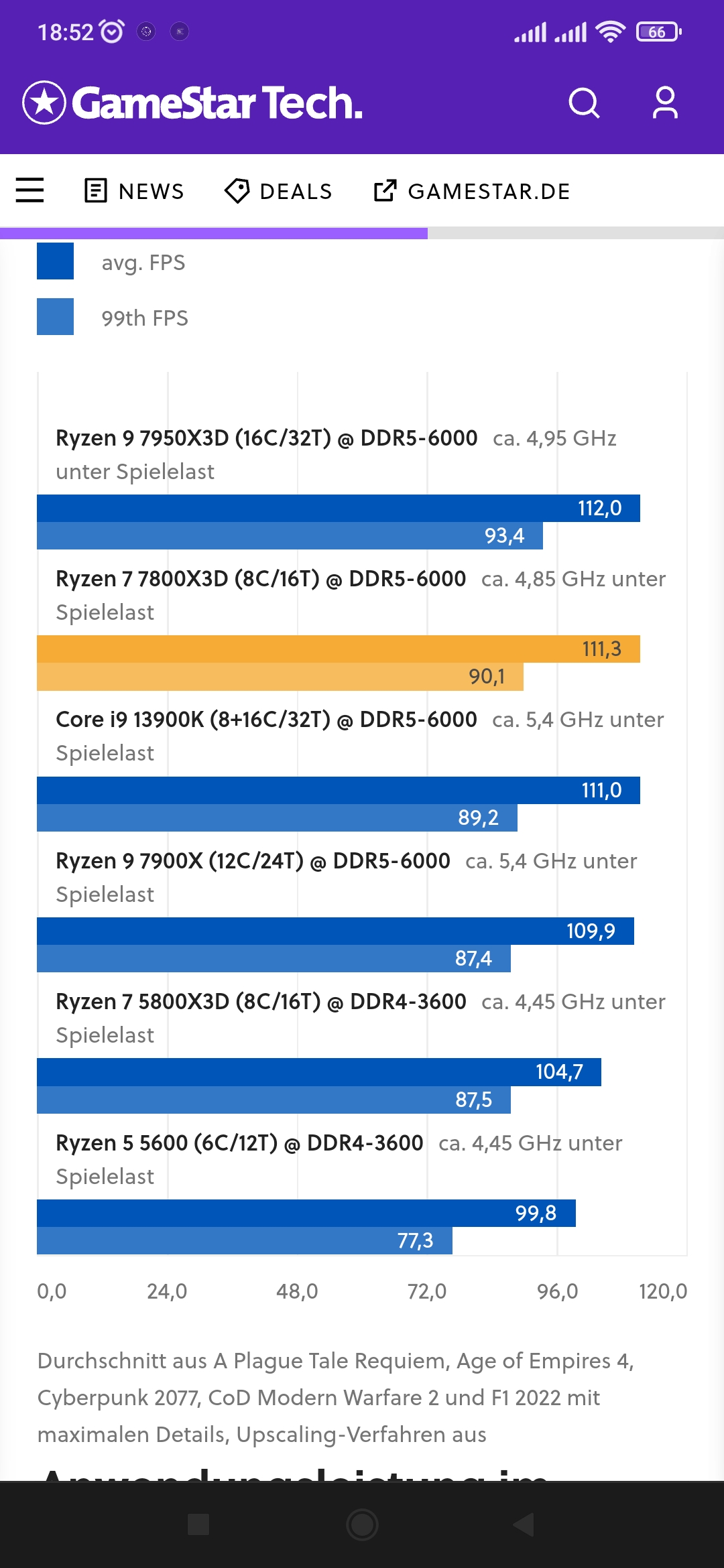Click the dark blue avg. FPS swatch
This screenshot has height=1568, width=724.
tap(55, 261)
